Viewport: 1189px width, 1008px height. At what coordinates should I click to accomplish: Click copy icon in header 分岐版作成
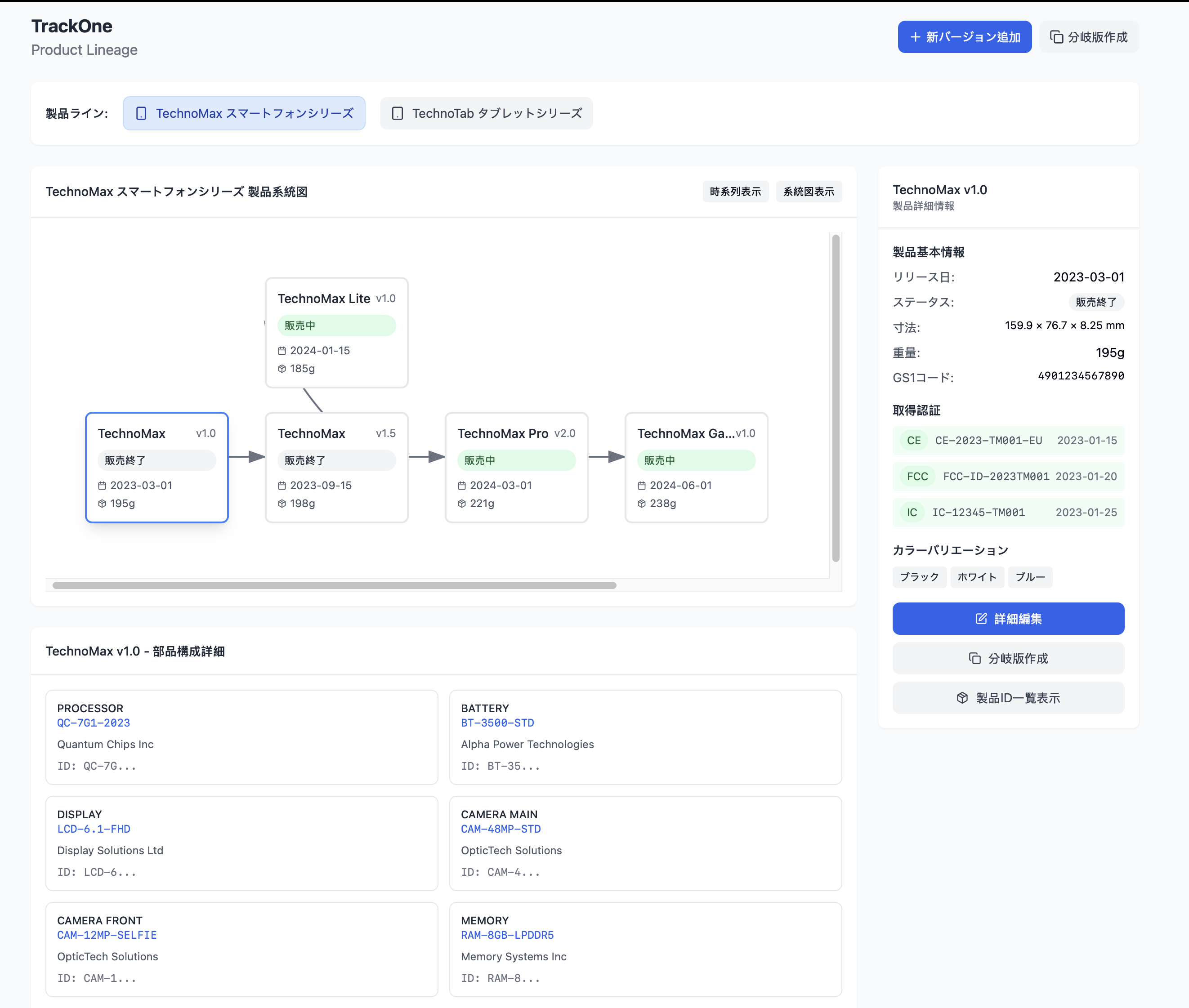1056,37
